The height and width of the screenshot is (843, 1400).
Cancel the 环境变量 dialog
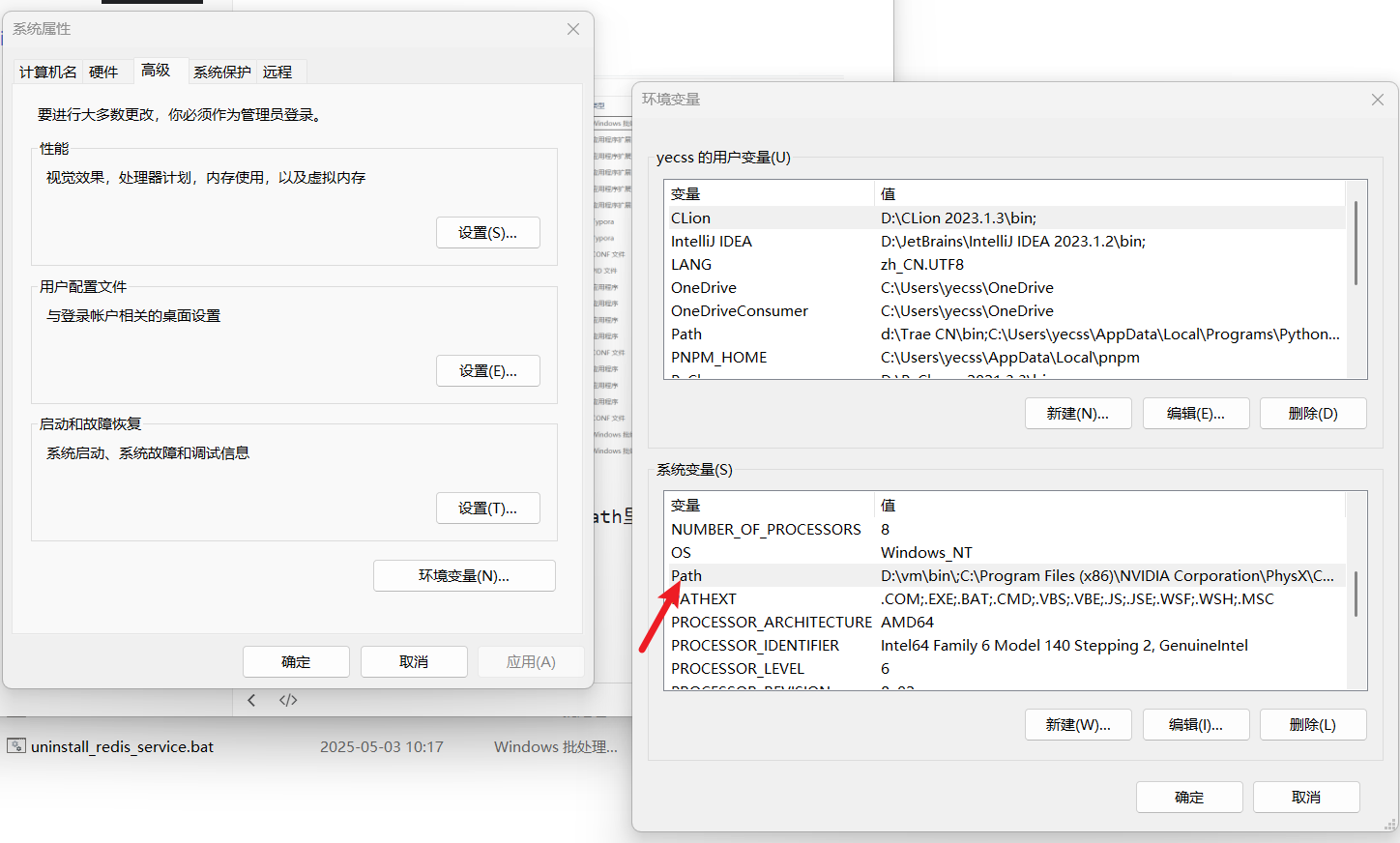point(1306,798)
